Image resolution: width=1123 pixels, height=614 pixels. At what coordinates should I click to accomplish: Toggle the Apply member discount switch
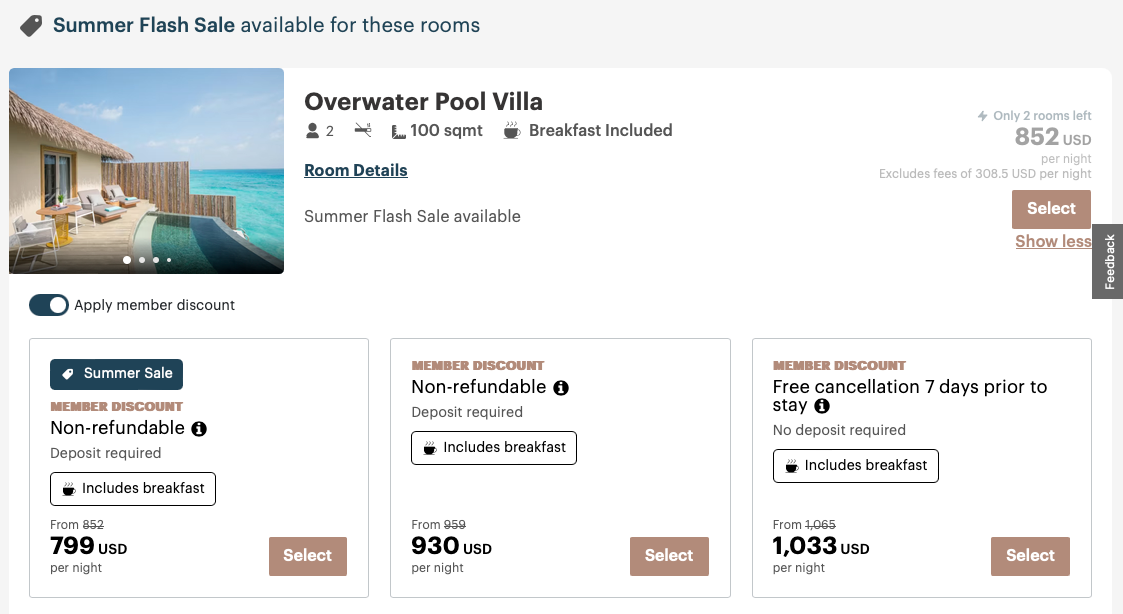click(48, 305)
